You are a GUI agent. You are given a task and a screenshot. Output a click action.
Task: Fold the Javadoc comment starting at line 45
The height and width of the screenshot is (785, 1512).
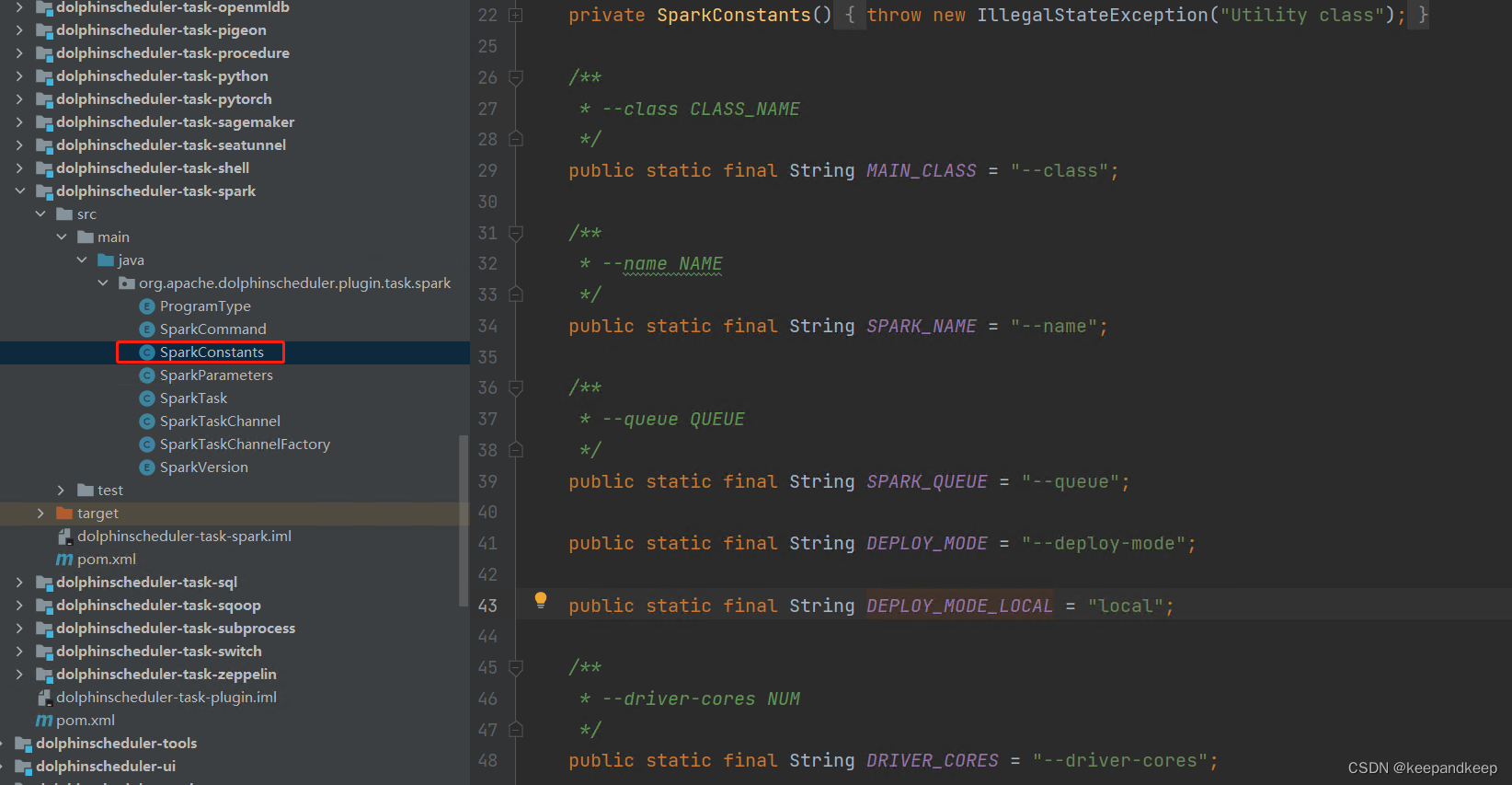click(x=516, y=667)
